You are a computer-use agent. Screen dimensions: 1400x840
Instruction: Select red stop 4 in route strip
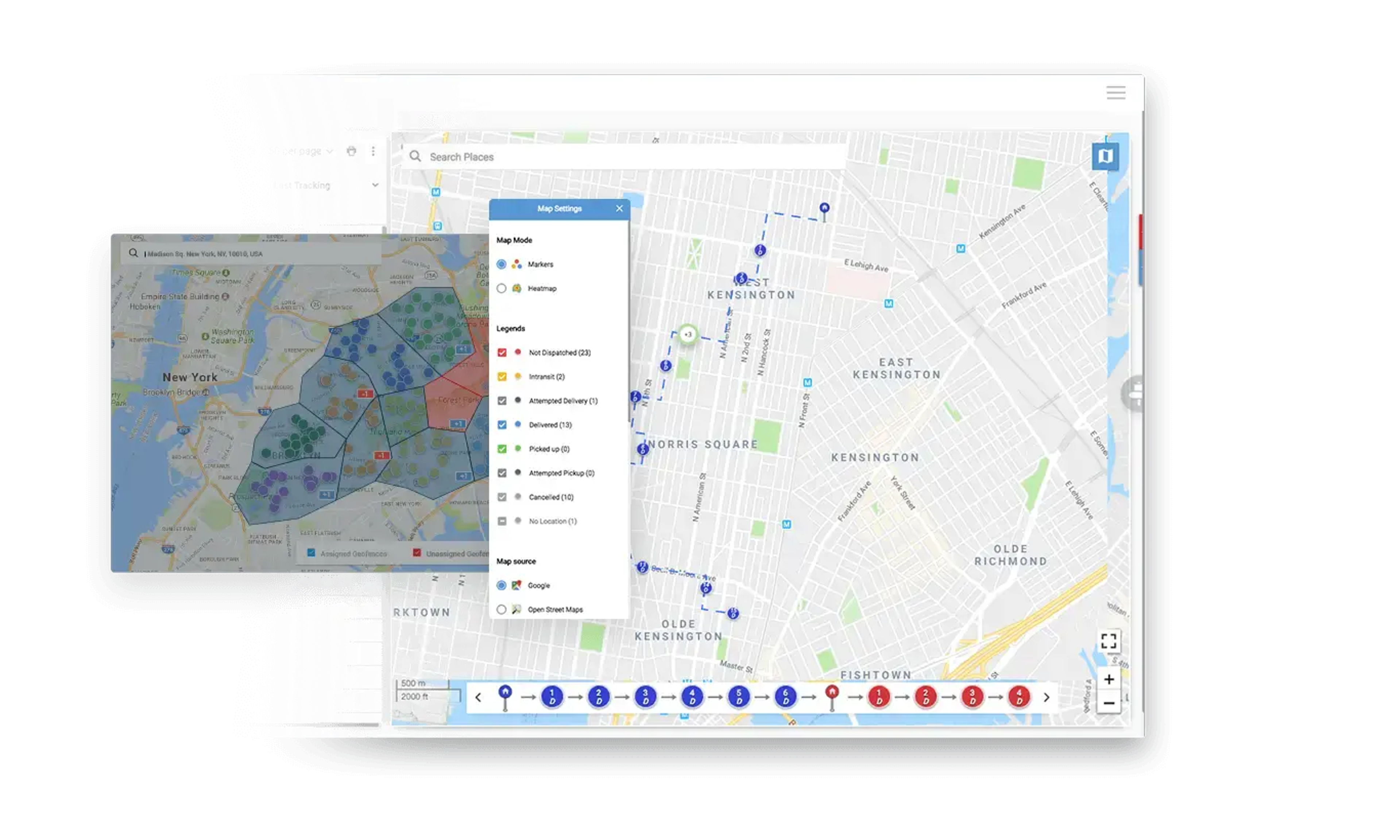coord(1019,697)
